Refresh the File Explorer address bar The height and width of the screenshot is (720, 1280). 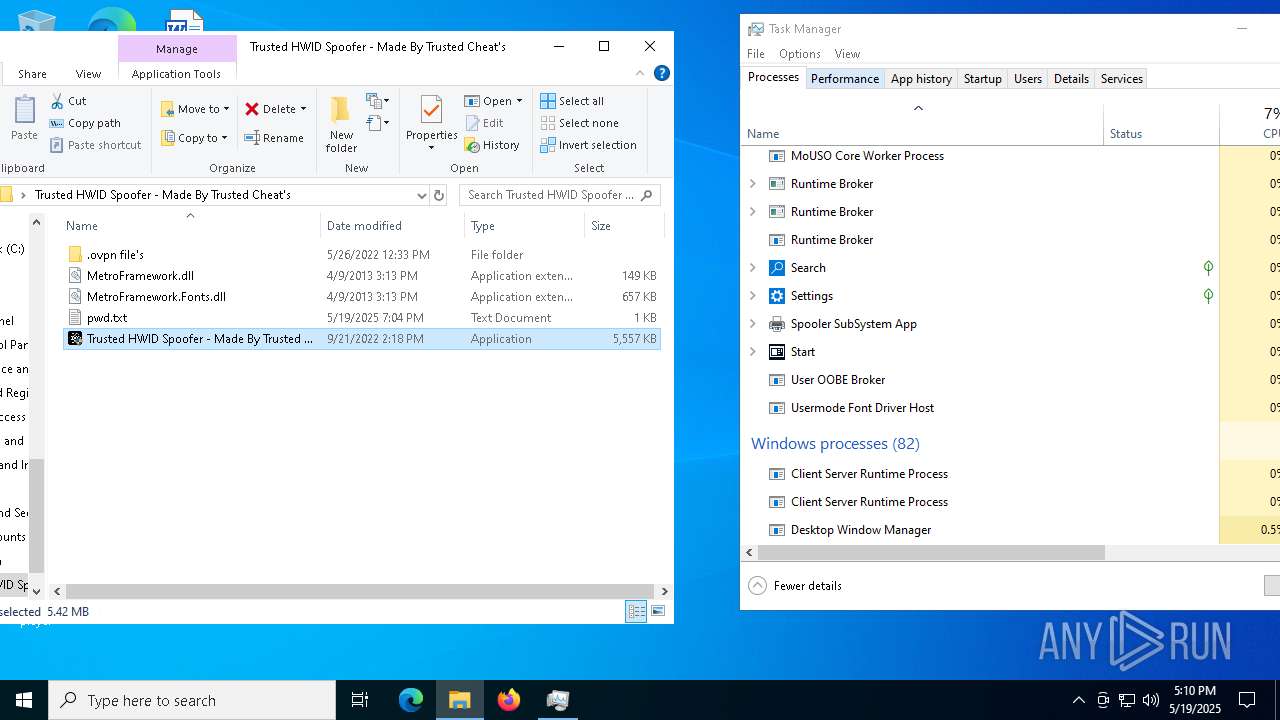(x=438, y=195)
